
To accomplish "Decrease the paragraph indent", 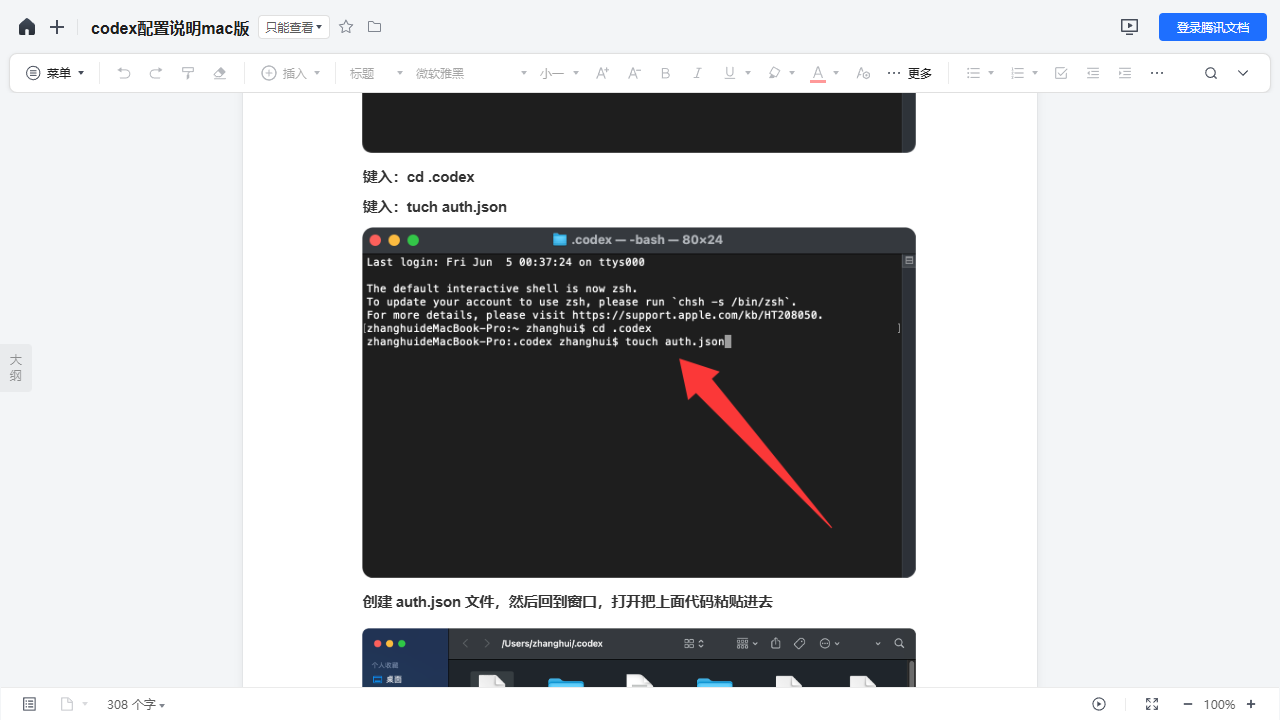I will coord(1093,73).
